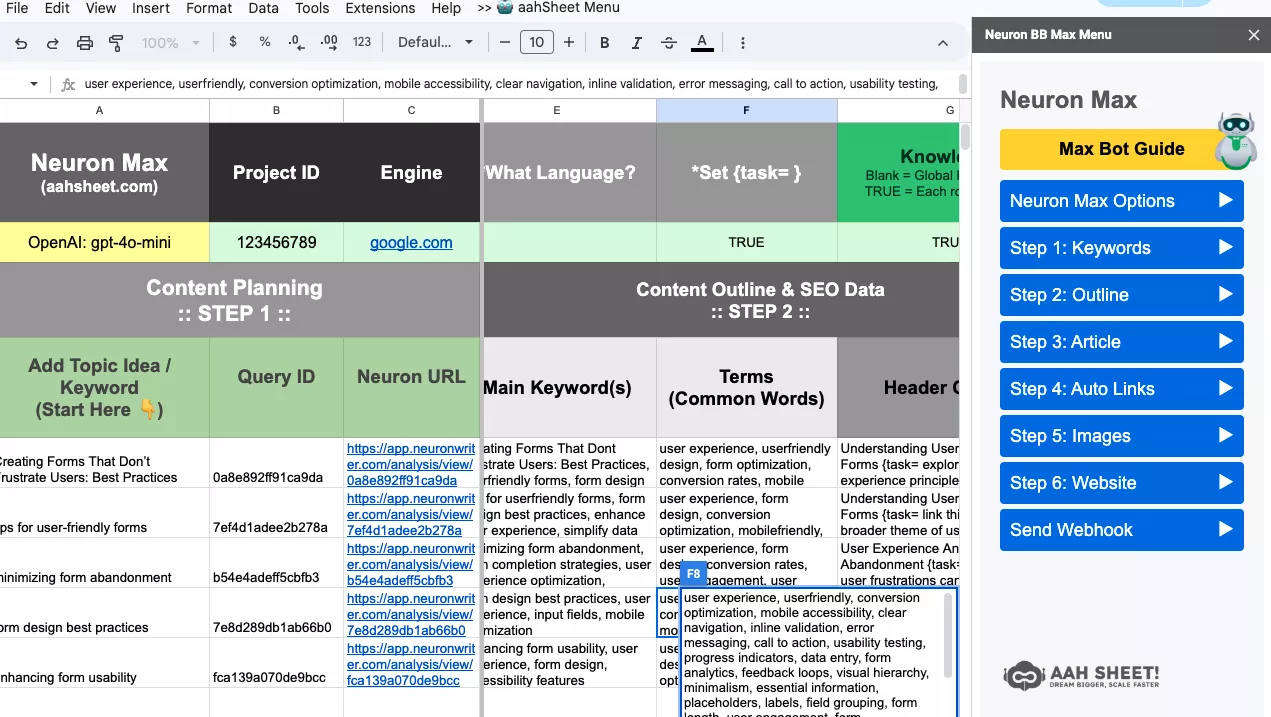Toggle italic formatting

click(x=636, y=42)
